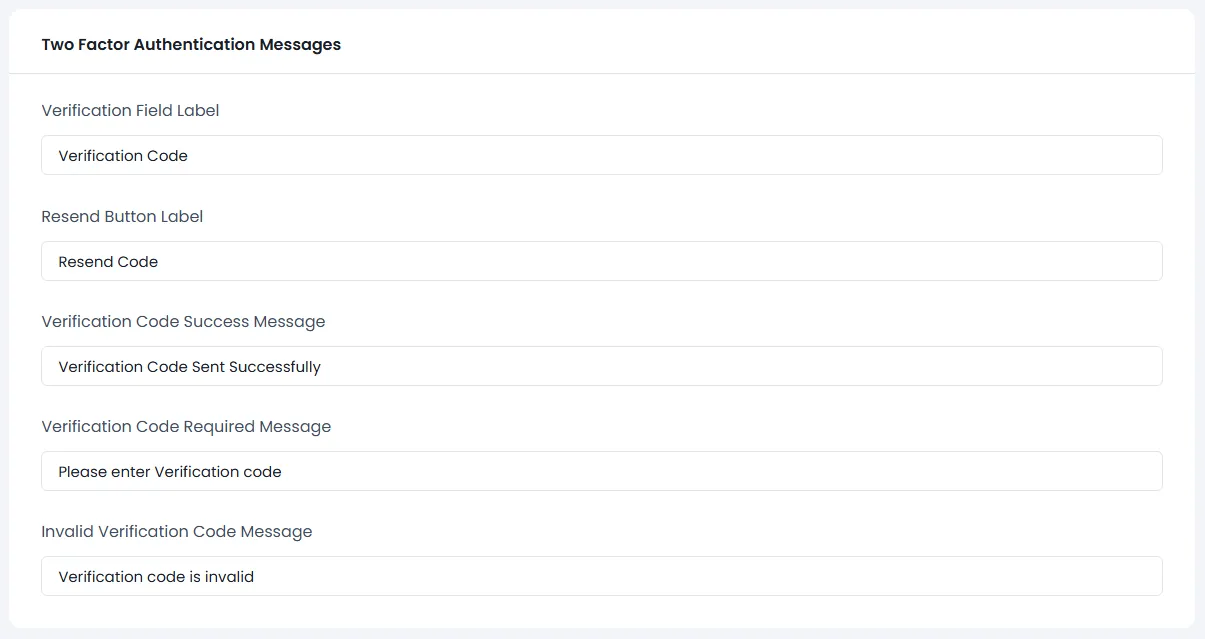Click the Verification Code Required Message input
This screenshot has width=1205, height=639.
click(601, 471)
